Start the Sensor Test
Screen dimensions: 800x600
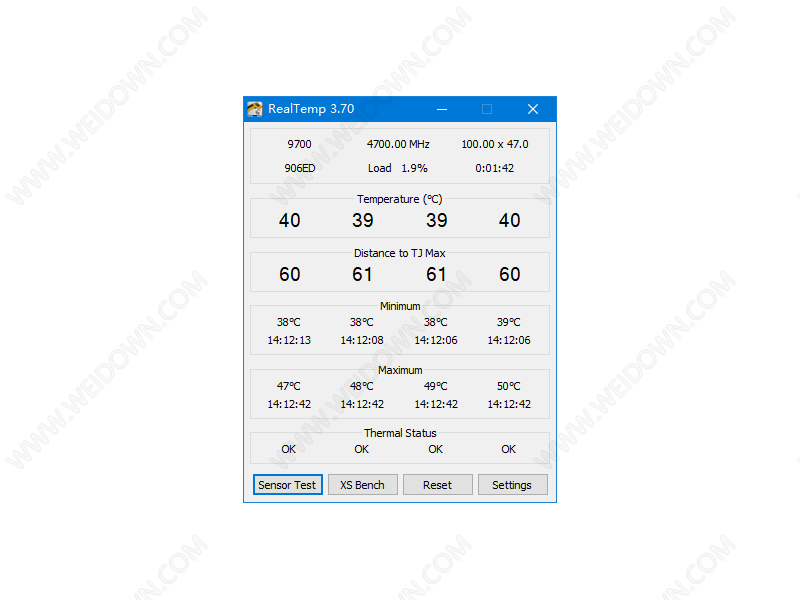tap(287, 485)
